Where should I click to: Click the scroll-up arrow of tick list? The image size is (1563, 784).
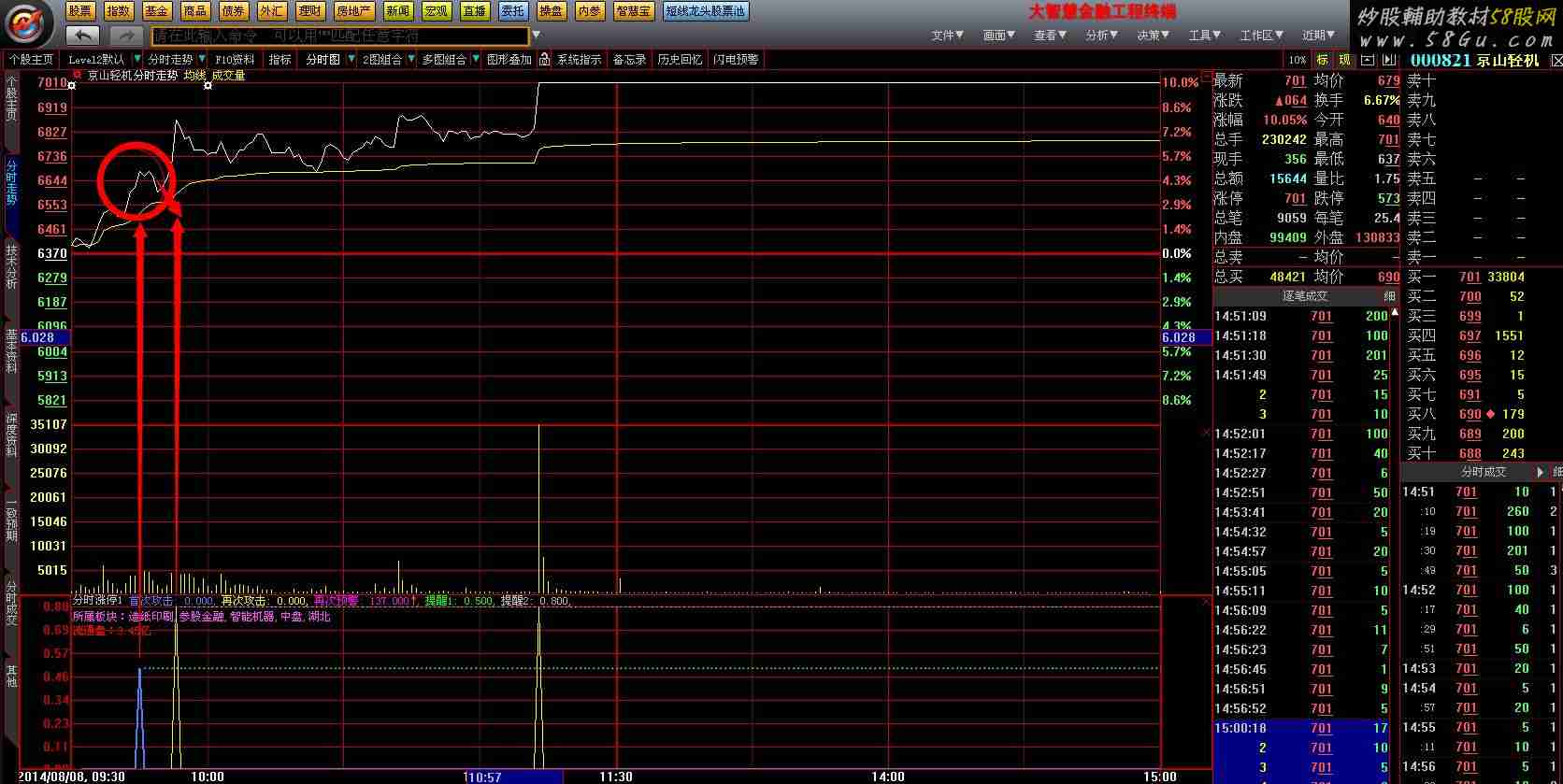click(x=1394, y=312)
